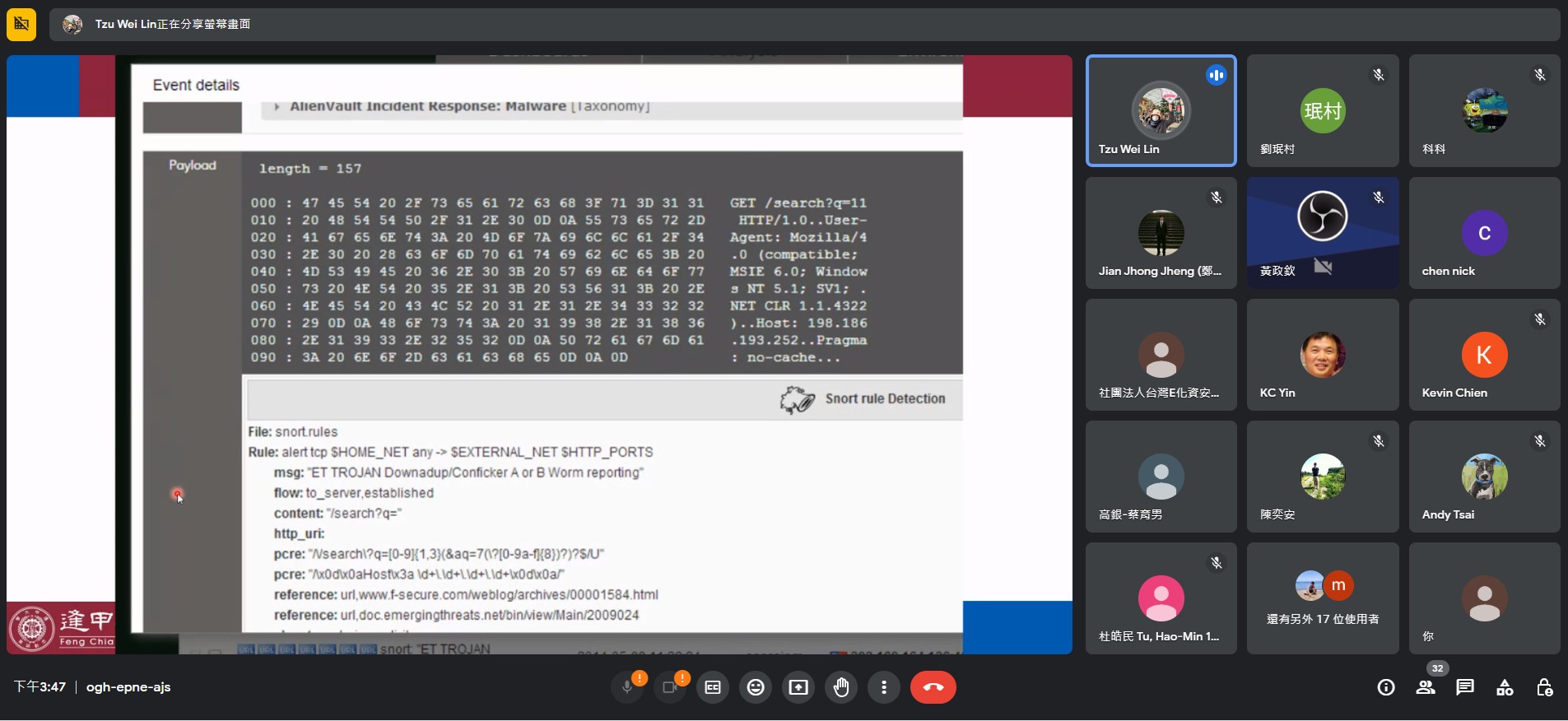Select the Jian Jhong Jheng participant tile
Viewport: 1568px width, 721px height.
click(x=1161, y=233)
